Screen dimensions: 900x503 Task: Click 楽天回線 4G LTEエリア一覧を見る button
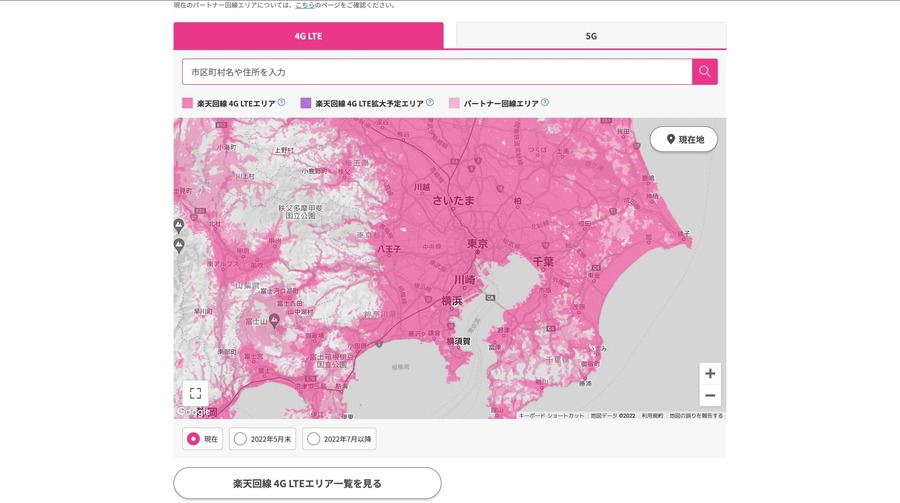(x=307, y=483)
